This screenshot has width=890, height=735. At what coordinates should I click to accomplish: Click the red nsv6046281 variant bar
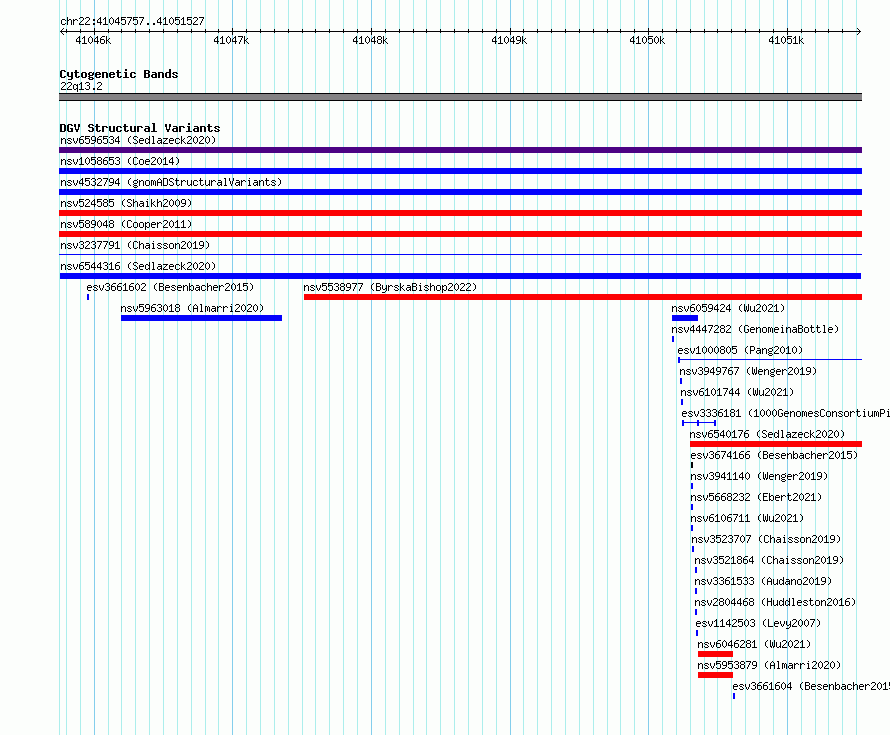715,654
